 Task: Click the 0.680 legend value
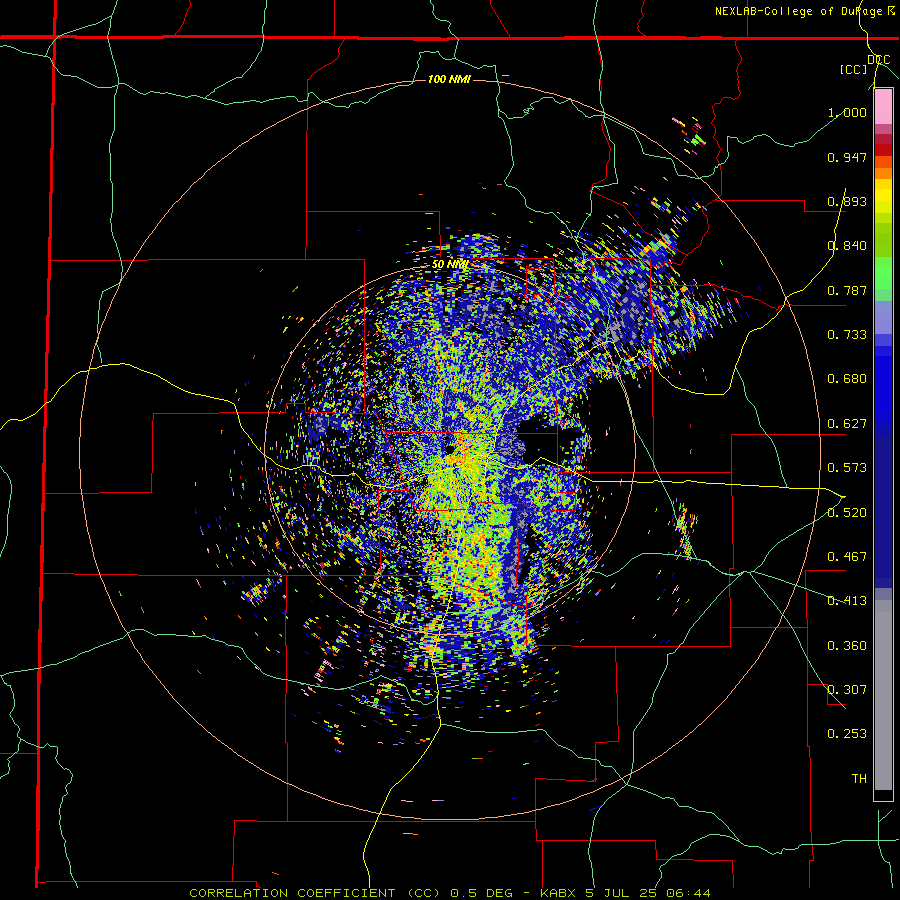tap(847, 379)
